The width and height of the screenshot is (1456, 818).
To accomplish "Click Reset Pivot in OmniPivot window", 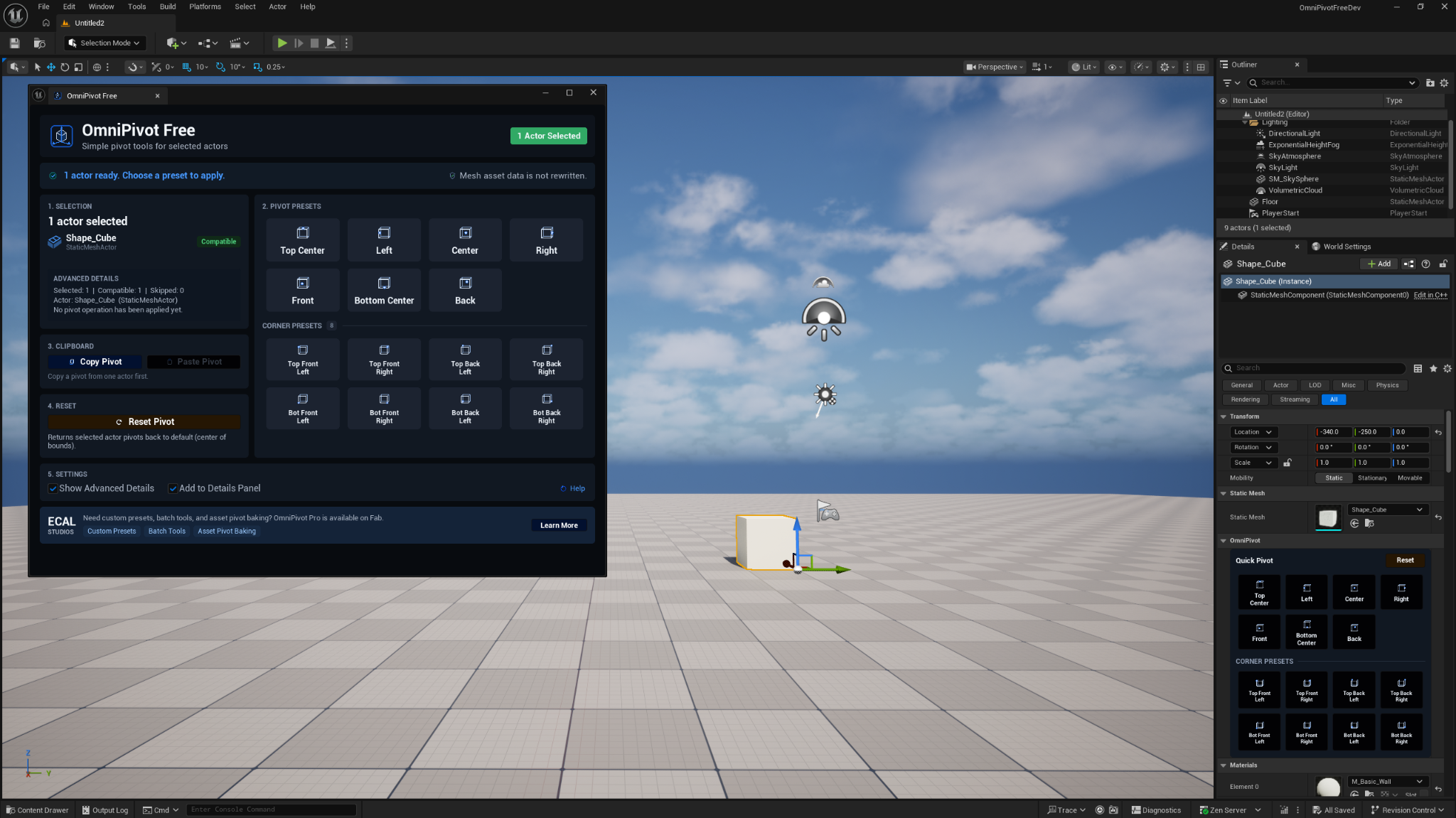I will click(x=144, y=421).
